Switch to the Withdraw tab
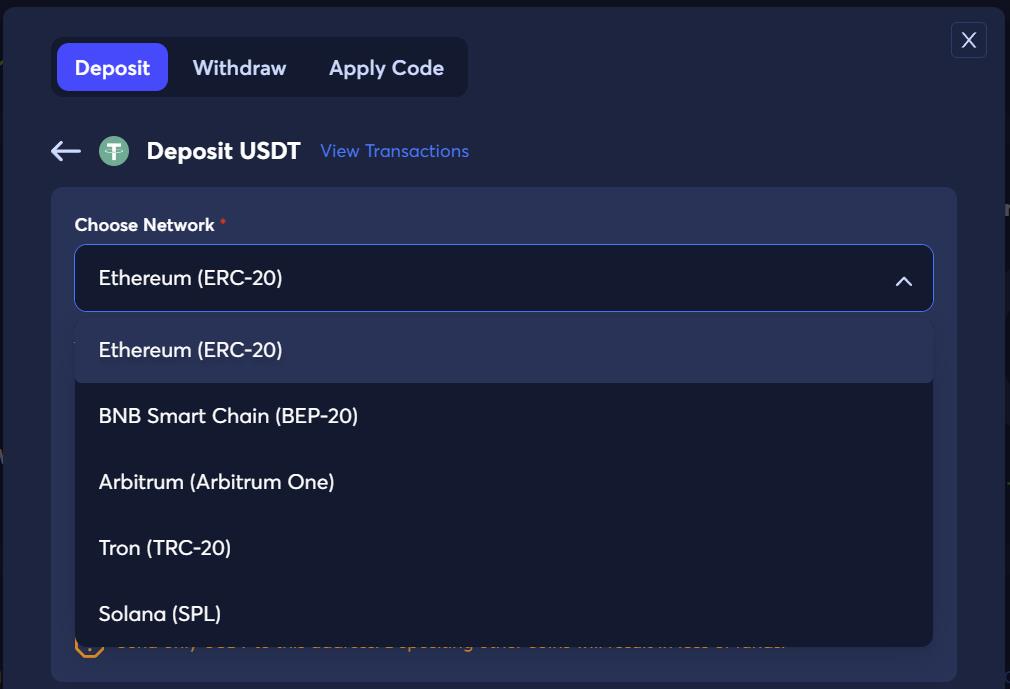 239,68
